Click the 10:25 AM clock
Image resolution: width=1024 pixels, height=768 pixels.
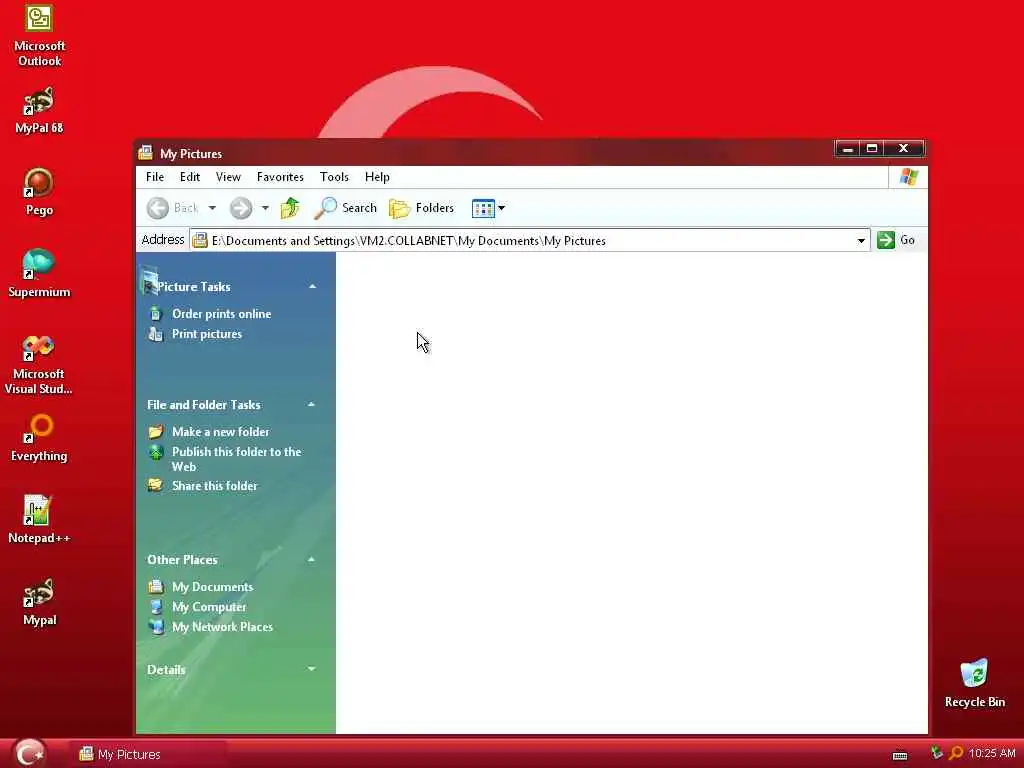point(992,753)
